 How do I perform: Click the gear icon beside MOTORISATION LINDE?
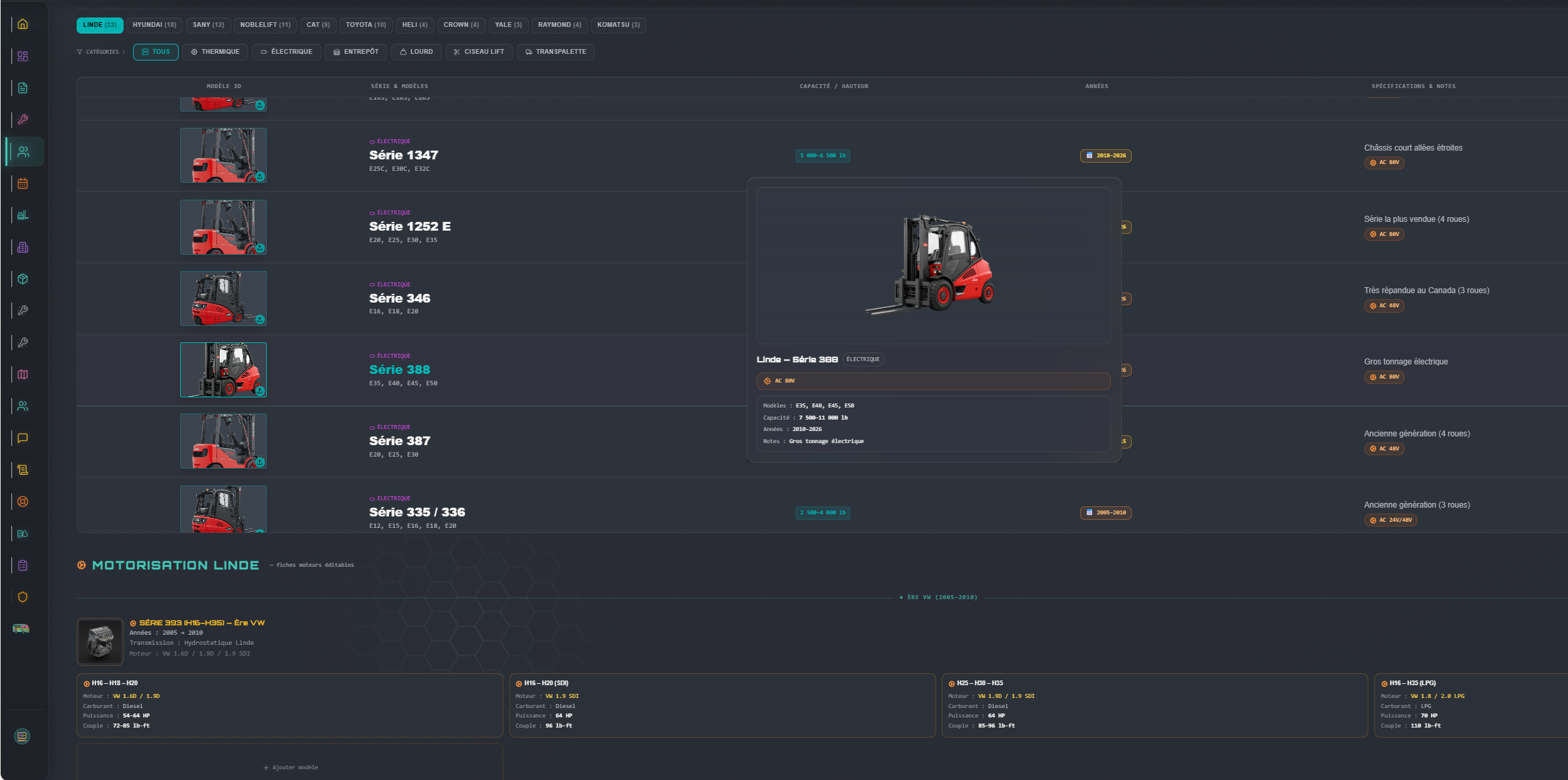tap(81, 565)
